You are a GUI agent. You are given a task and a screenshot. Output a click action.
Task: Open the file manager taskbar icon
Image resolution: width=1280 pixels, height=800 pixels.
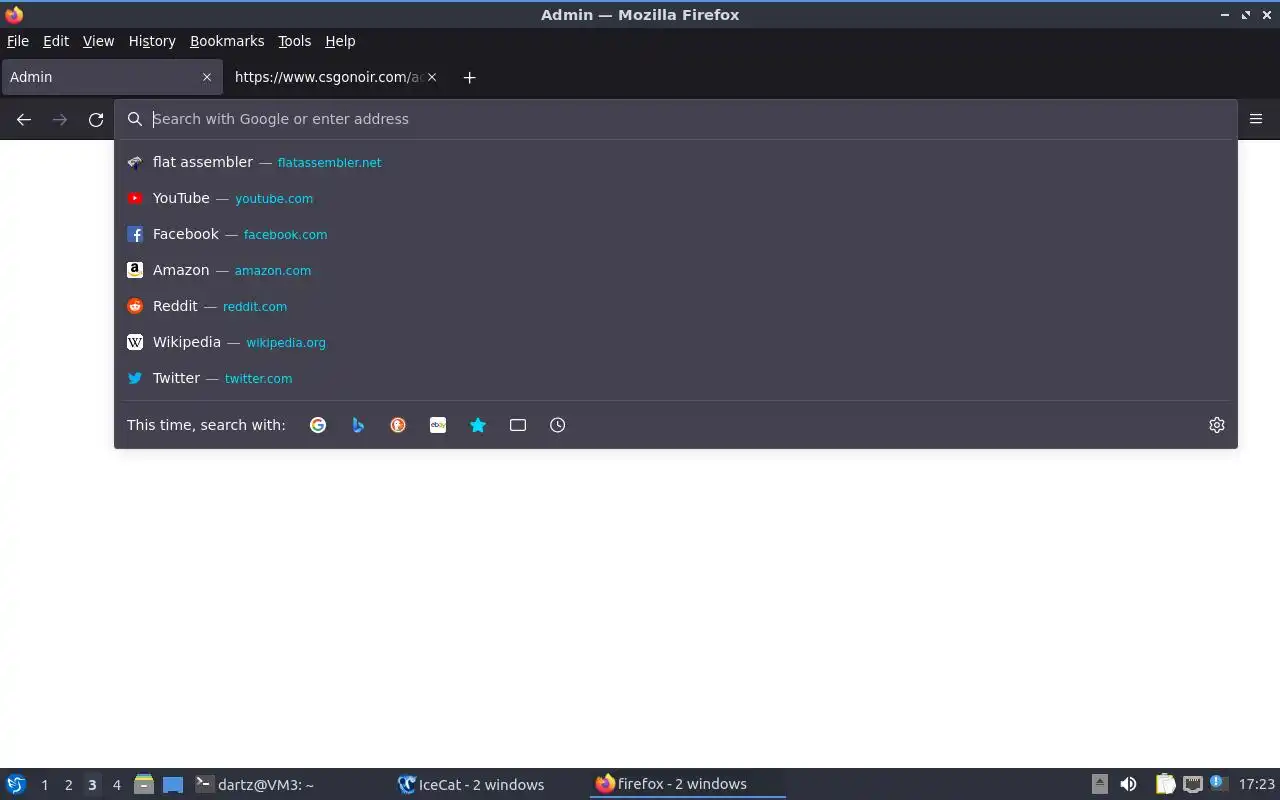pos(144,785)
